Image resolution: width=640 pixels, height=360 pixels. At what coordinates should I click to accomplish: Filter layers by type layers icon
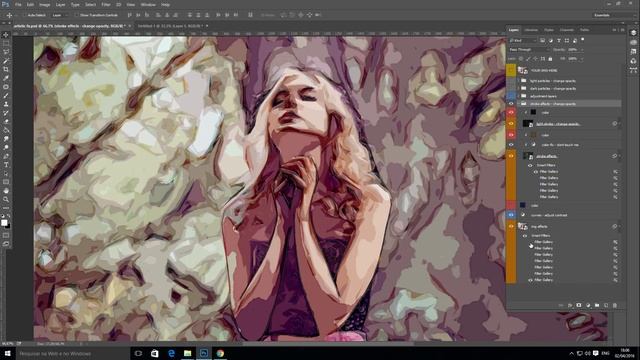[559, 40]
